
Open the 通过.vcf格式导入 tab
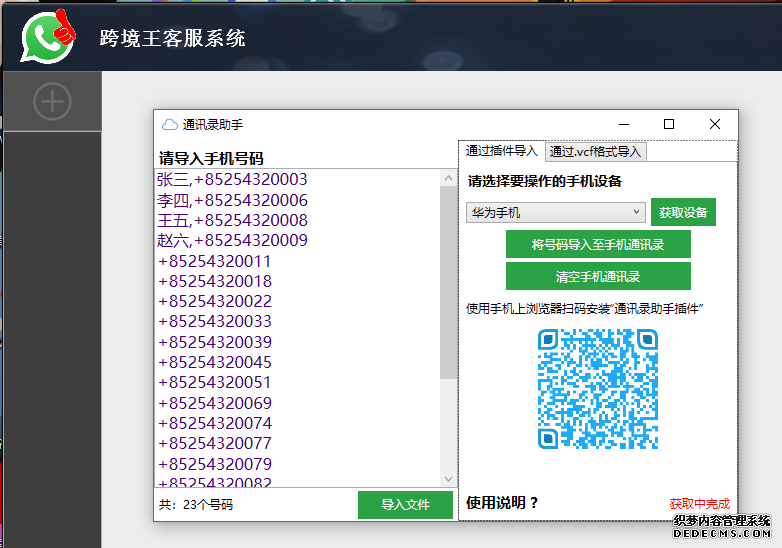(595, 152)
